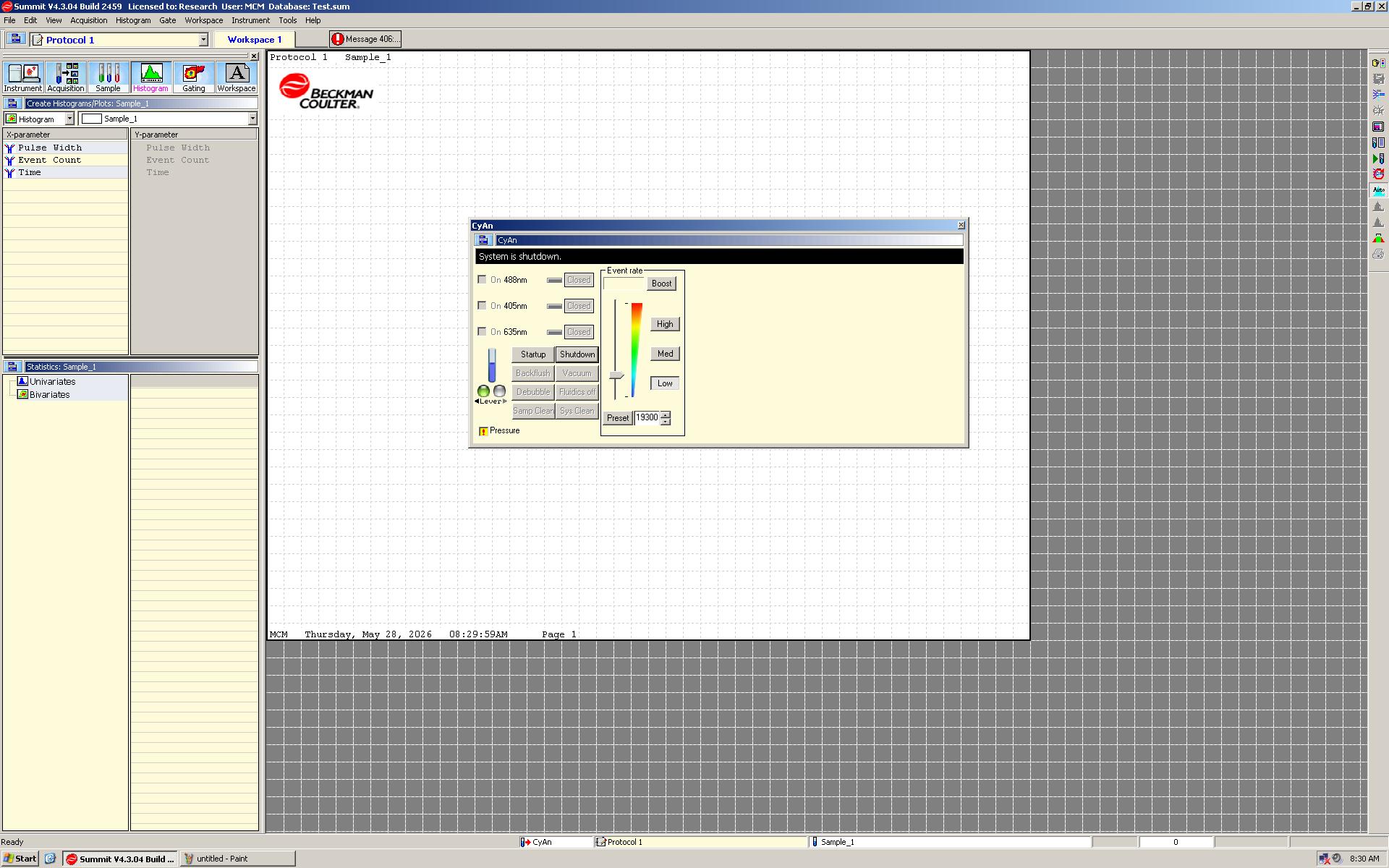1389x868 pixels.
Task: Select Event Count X-parameter
Action: click(x=65, y=160)
